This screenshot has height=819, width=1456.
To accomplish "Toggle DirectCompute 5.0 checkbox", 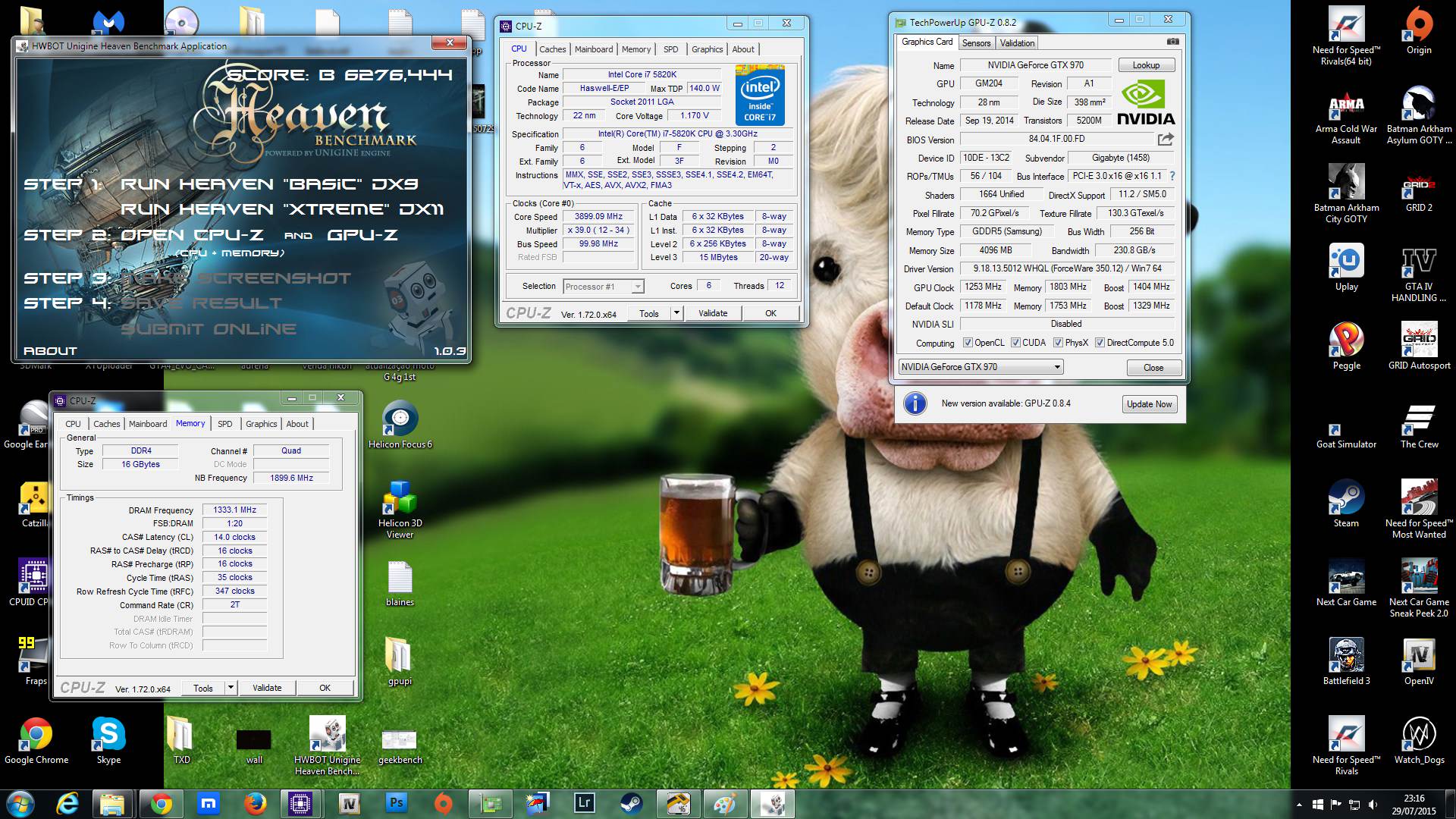I will [x=1100, y=343].
